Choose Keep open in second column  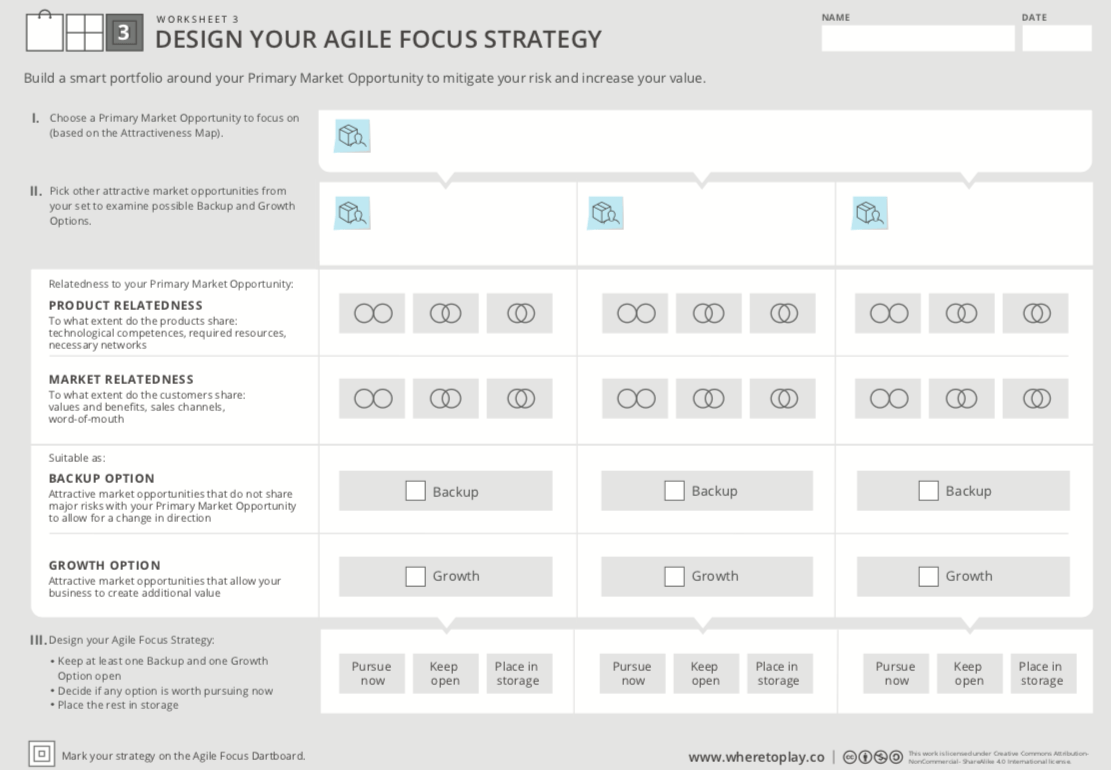point(705,673)
